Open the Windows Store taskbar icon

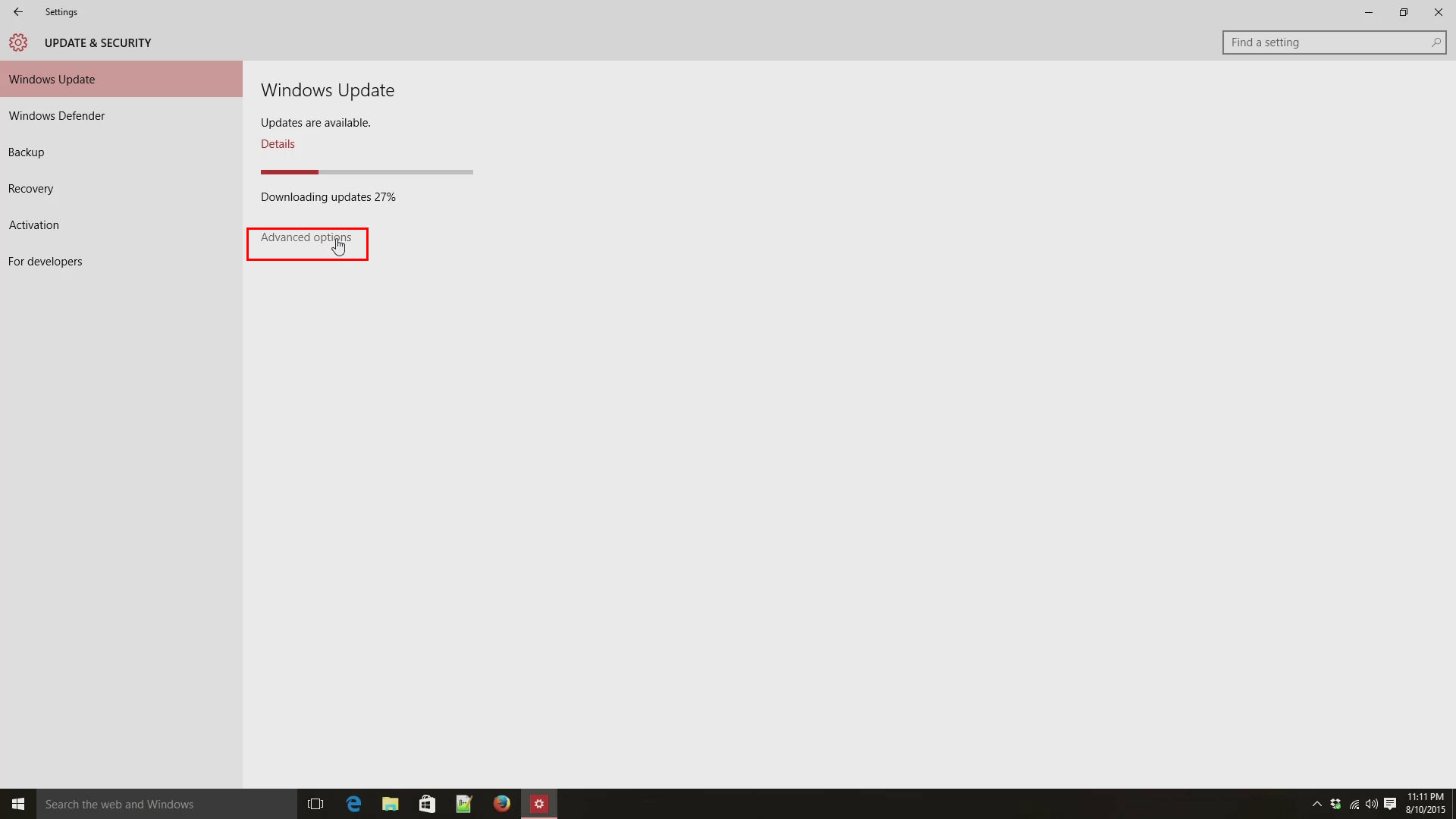(x=427, y=804)
